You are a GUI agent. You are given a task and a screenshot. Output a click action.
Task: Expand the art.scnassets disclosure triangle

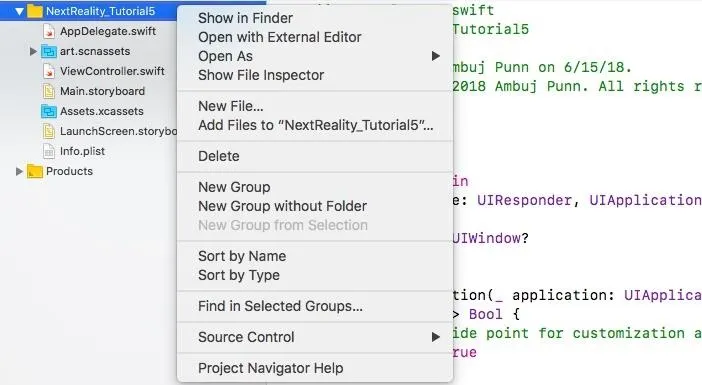[x=33, y=51]
